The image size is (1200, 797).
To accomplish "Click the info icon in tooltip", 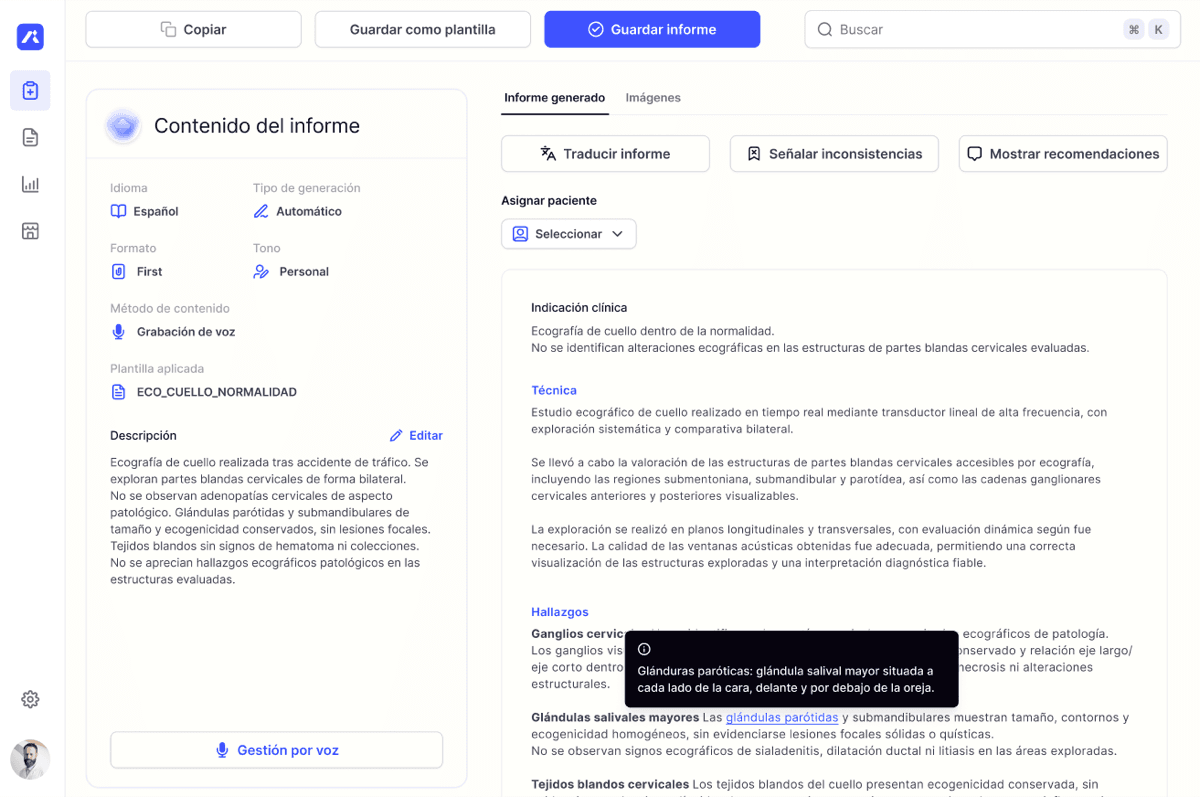I will point(644,650).
